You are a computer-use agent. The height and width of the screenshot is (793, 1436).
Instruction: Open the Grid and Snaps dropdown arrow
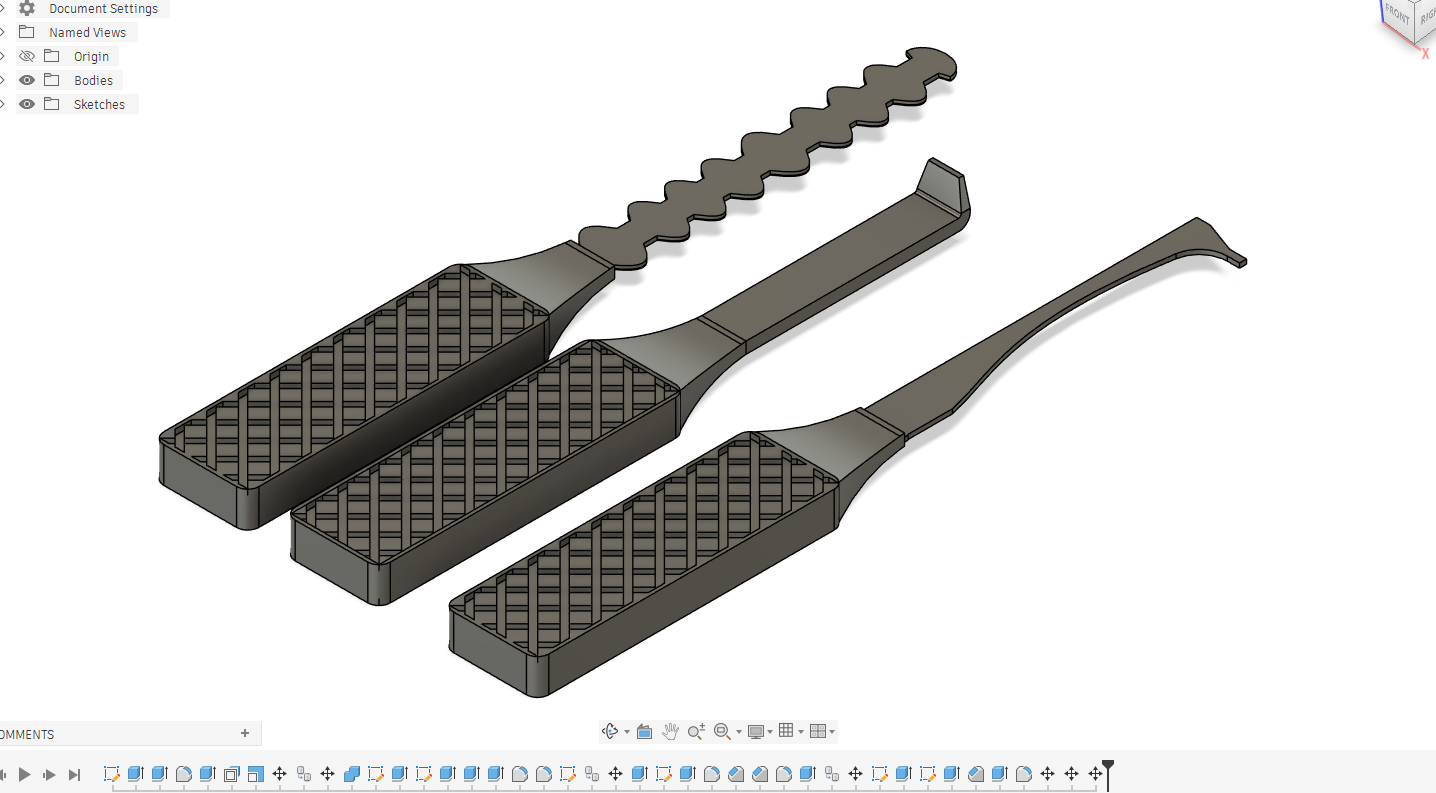801,732
